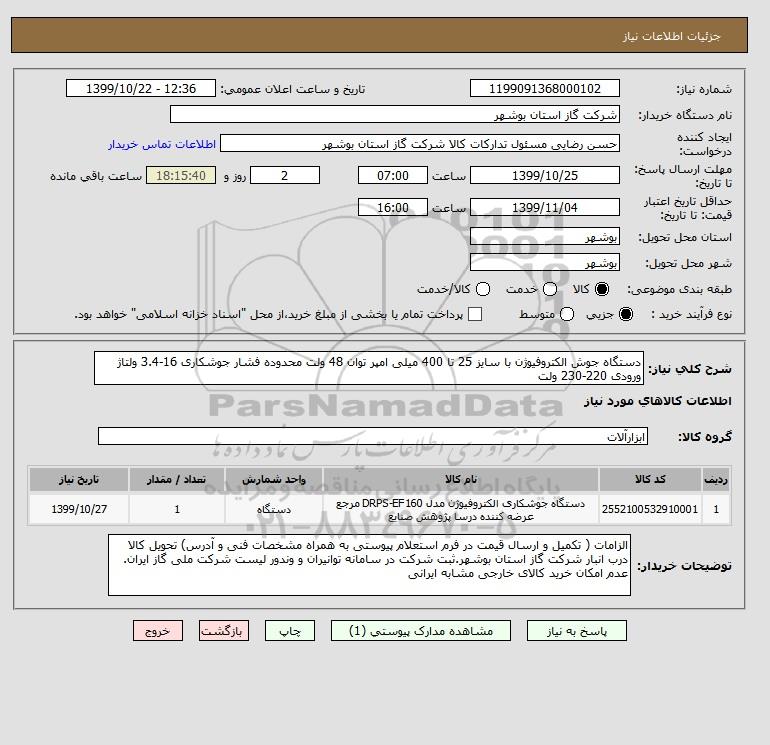Screen dimensions: 770x745
Task: Click the مشاهده مدارک پیوستی (1) button
Action: pyautogui.click(x=421, y=631)
